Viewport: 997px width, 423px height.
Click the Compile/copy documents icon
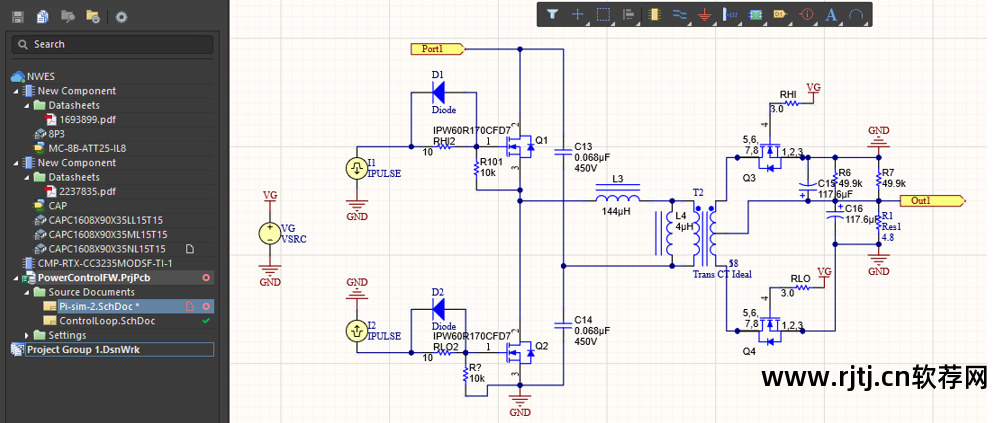pyautogui.click(x=43, y=17)
